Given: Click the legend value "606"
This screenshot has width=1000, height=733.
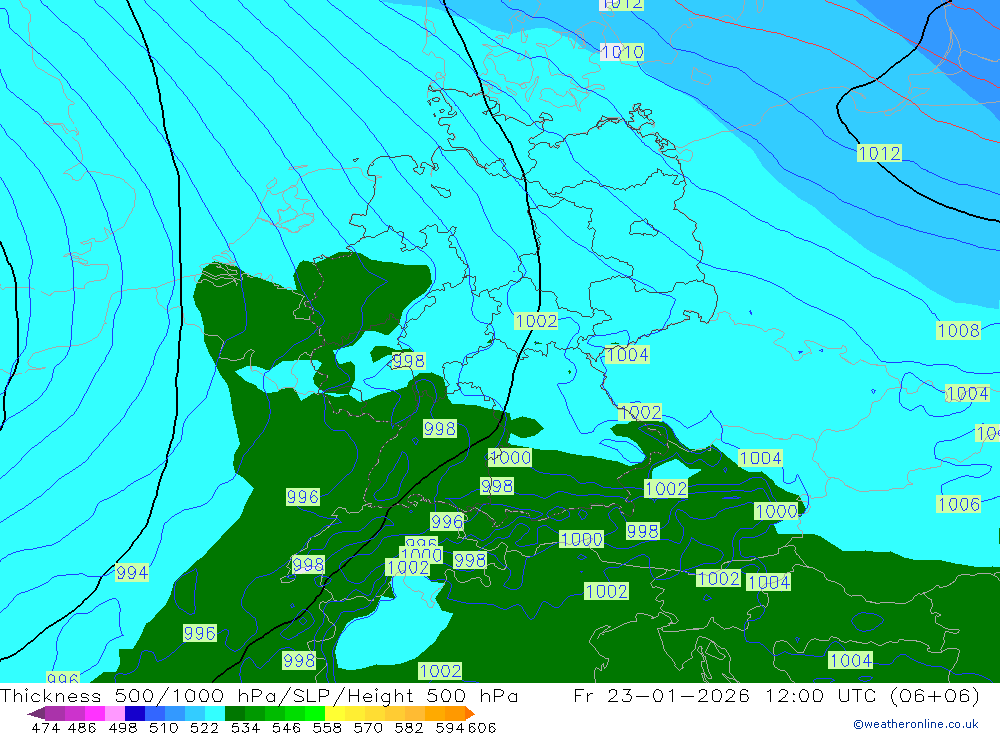Looking at the screenshot, I should [482, 727].
